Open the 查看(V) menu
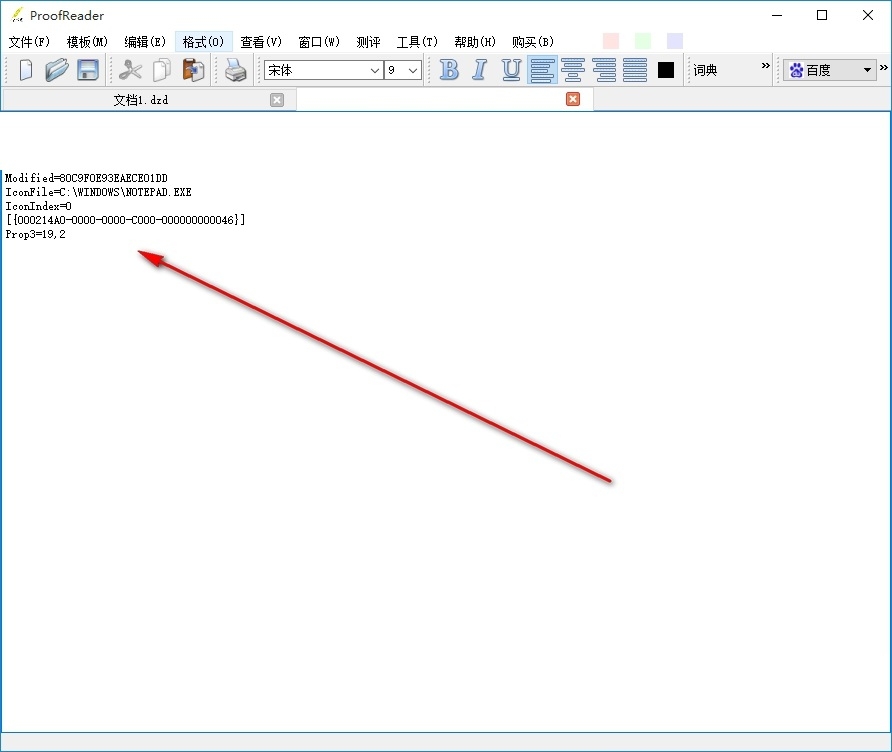The height and width of the screenshot is (752, 892). pos(261,42)
